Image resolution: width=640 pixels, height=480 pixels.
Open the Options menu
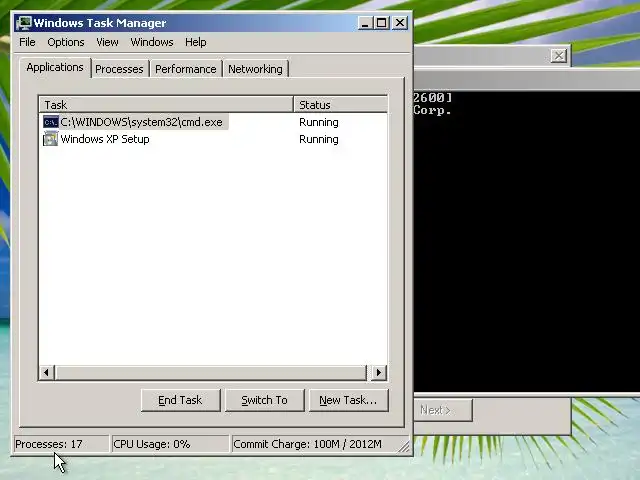tap(66, 42)
